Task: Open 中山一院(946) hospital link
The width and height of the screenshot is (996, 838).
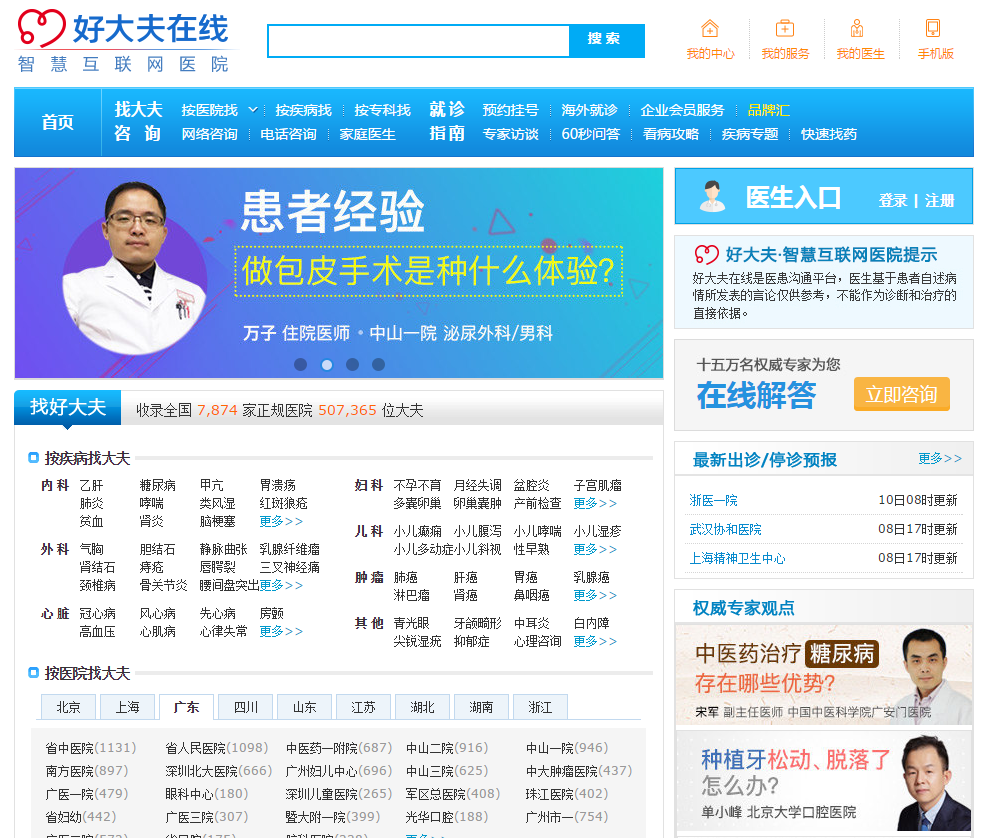Action: click(567, 748)
